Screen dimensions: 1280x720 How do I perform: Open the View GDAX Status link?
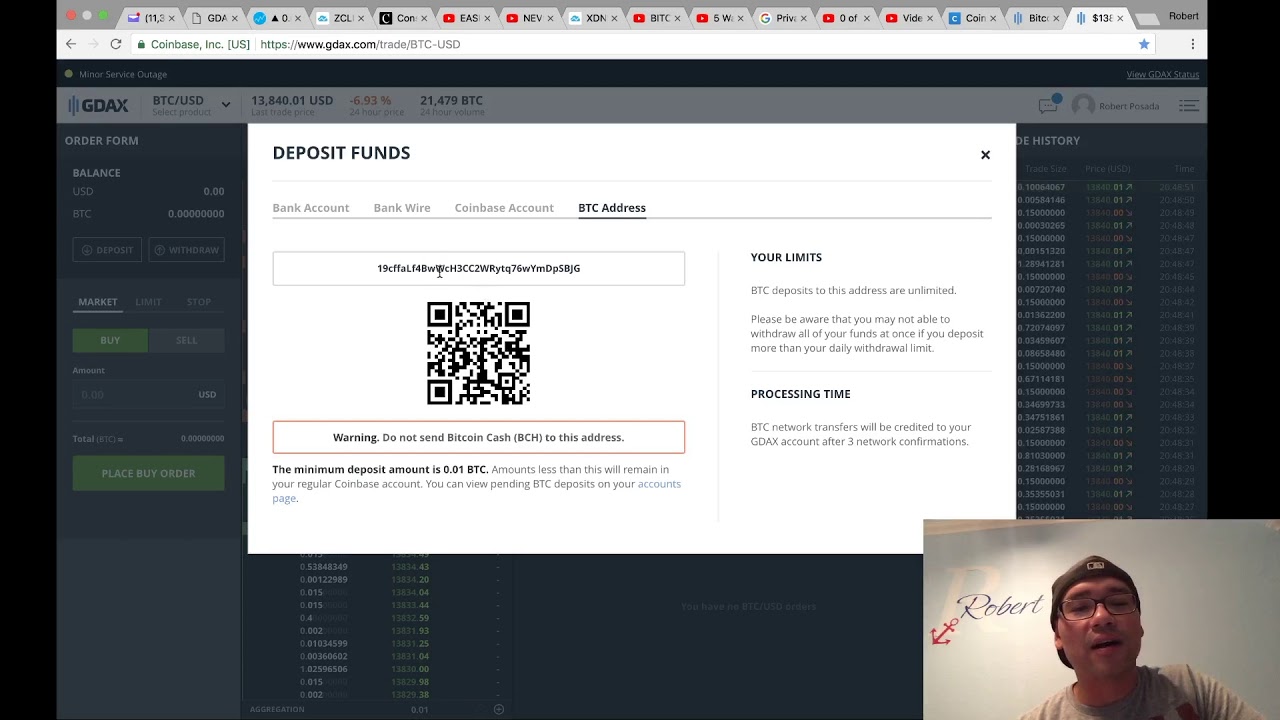pos(1162,74)
